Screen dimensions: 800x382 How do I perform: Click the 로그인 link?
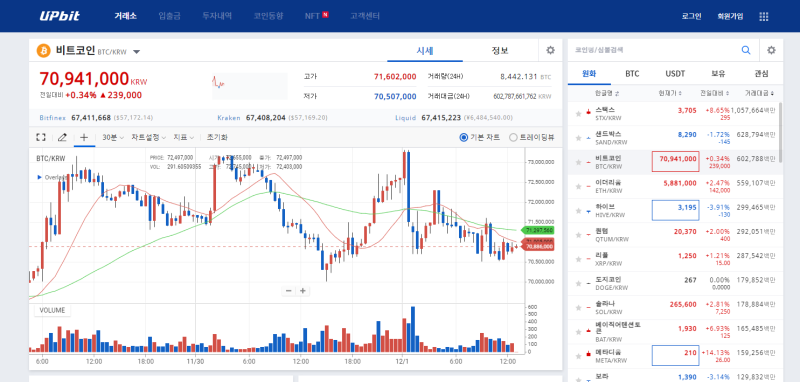tap(691, 16)
